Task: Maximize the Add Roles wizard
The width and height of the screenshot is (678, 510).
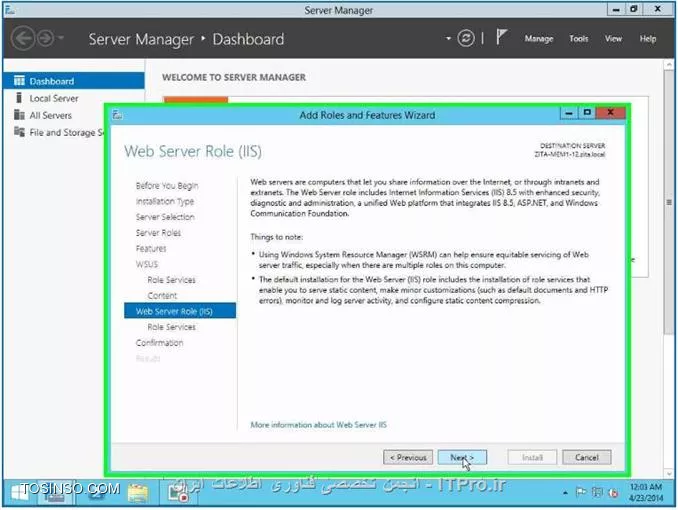Action: point(587,113)
